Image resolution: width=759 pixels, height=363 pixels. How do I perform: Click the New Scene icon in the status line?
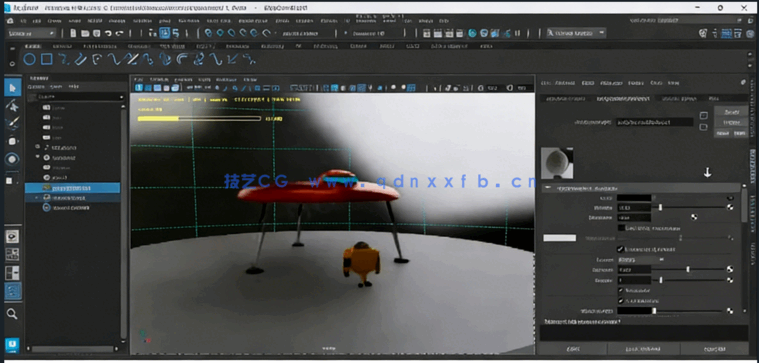pyautogui.click(x=73, y=33)
